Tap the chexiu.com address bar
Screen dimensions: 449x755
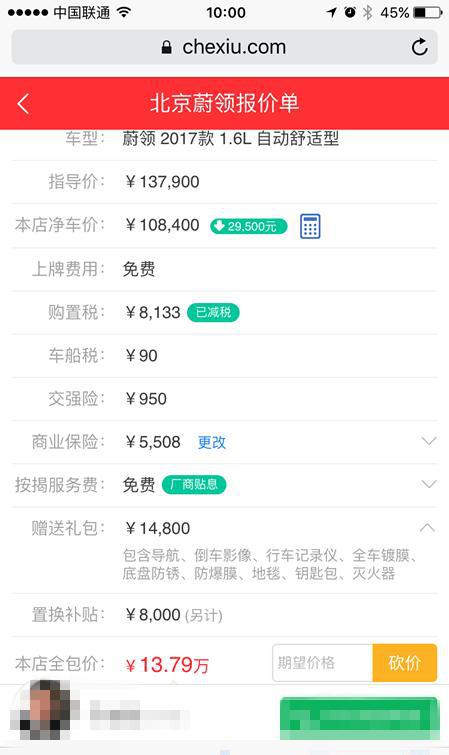pyautogui.click(x=224, y=47)
